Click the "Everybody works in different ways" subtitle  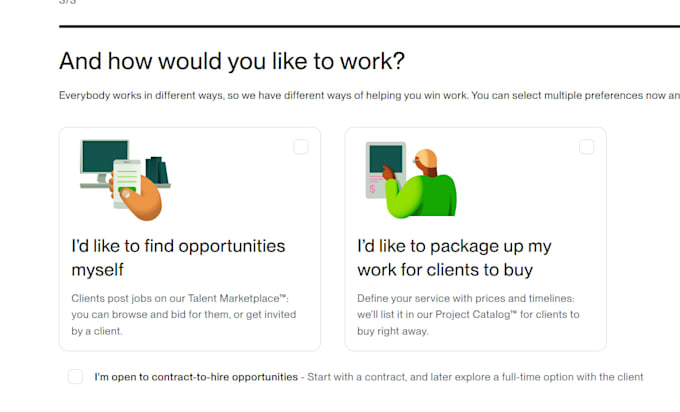(369, 95)
